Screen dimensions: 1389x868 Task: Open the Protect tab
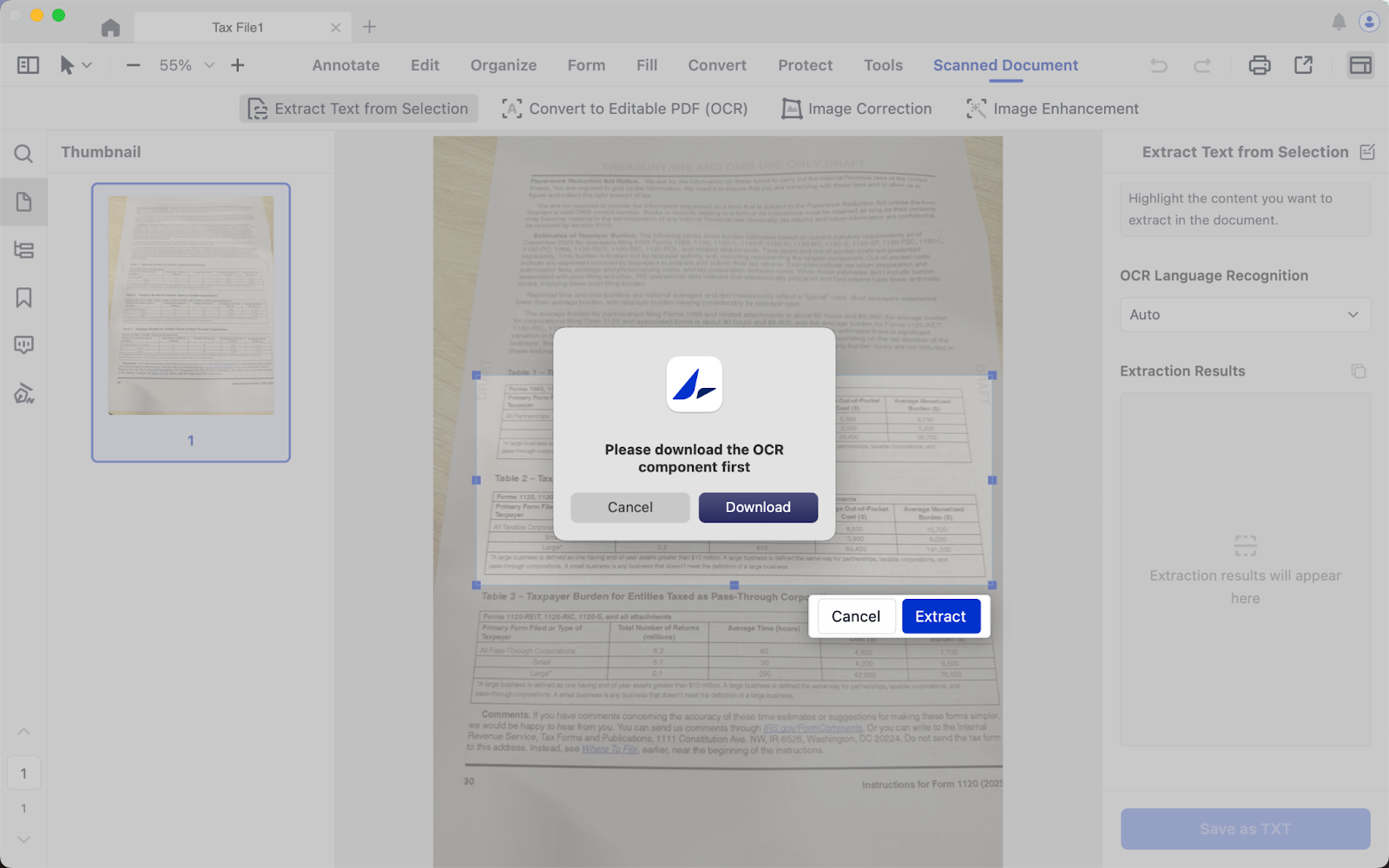[805, 65]
